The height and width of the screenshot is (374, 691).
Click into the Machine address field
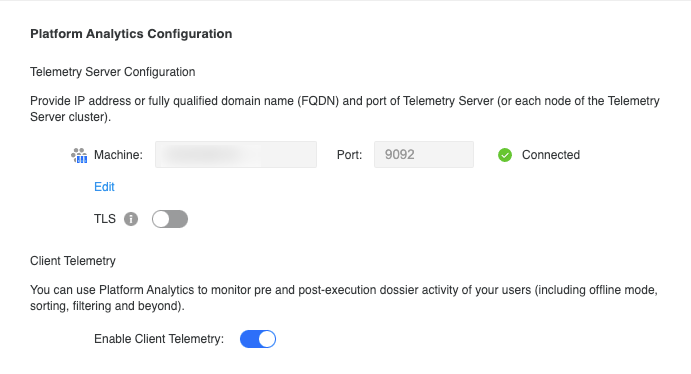tap(236, 155)
